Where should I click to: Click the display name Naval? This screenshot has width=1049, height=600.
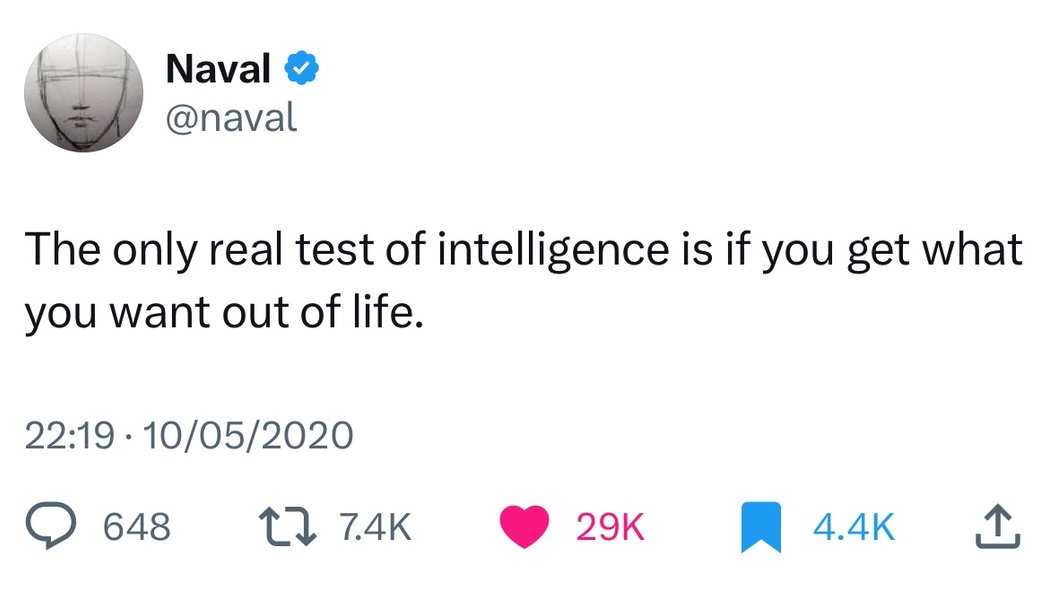(218, 68)
